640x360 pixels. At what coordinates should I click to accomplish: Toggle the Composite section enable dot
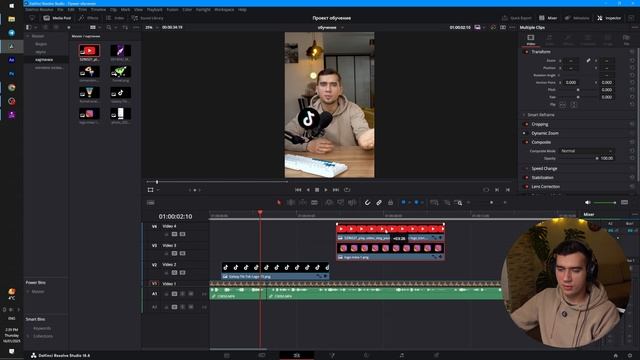tap(526, 142)
